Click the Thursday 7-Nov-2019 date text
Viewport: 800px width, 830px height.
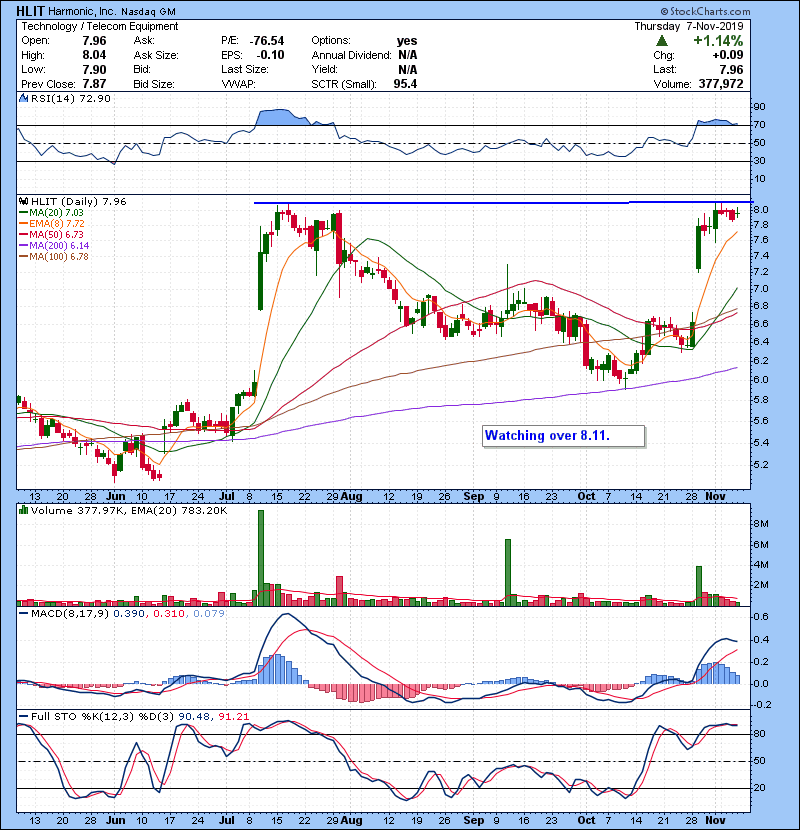click(689, 26)
